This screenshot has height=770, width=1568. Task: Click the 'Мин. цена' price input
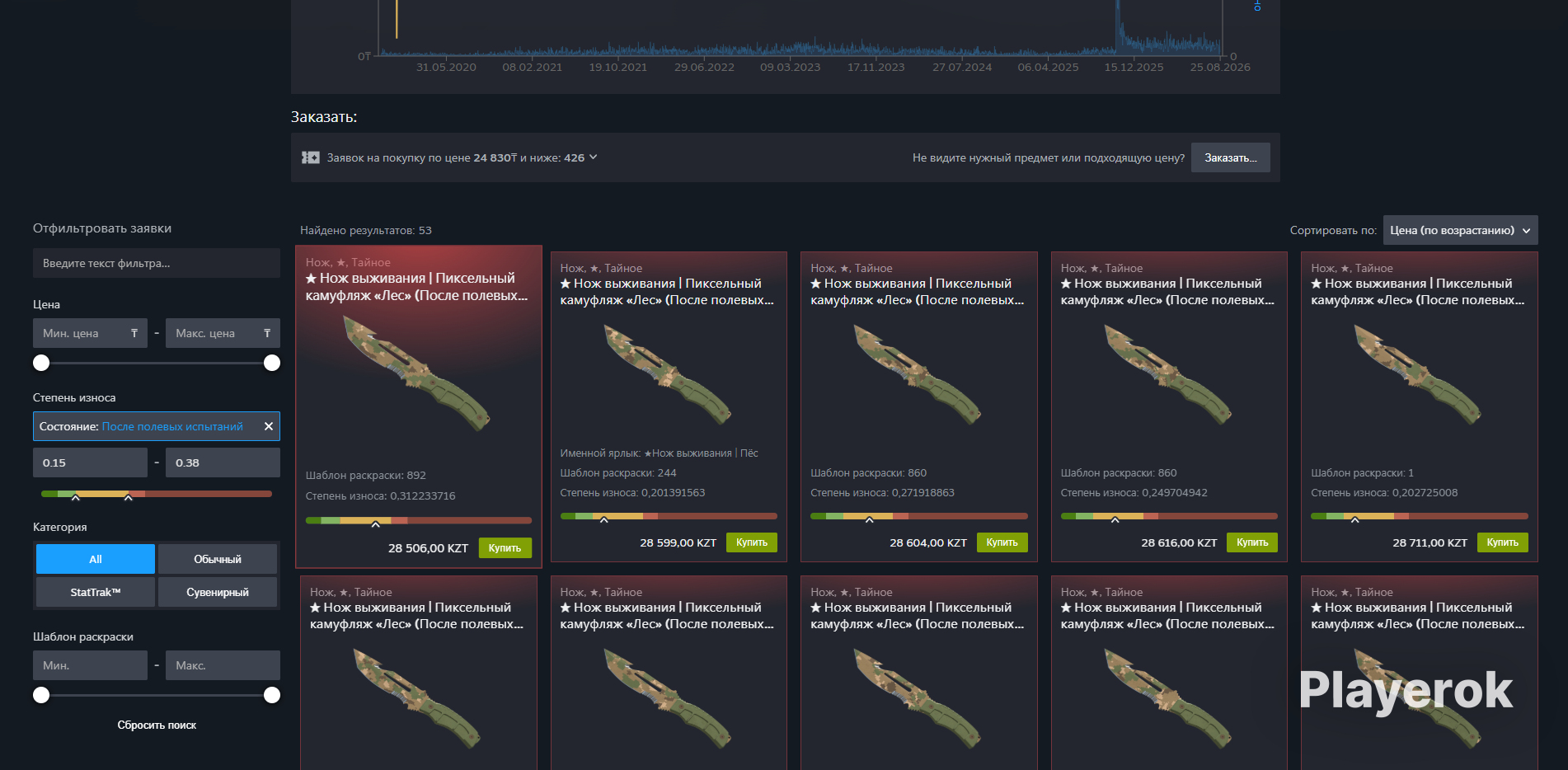pos(90,333)
